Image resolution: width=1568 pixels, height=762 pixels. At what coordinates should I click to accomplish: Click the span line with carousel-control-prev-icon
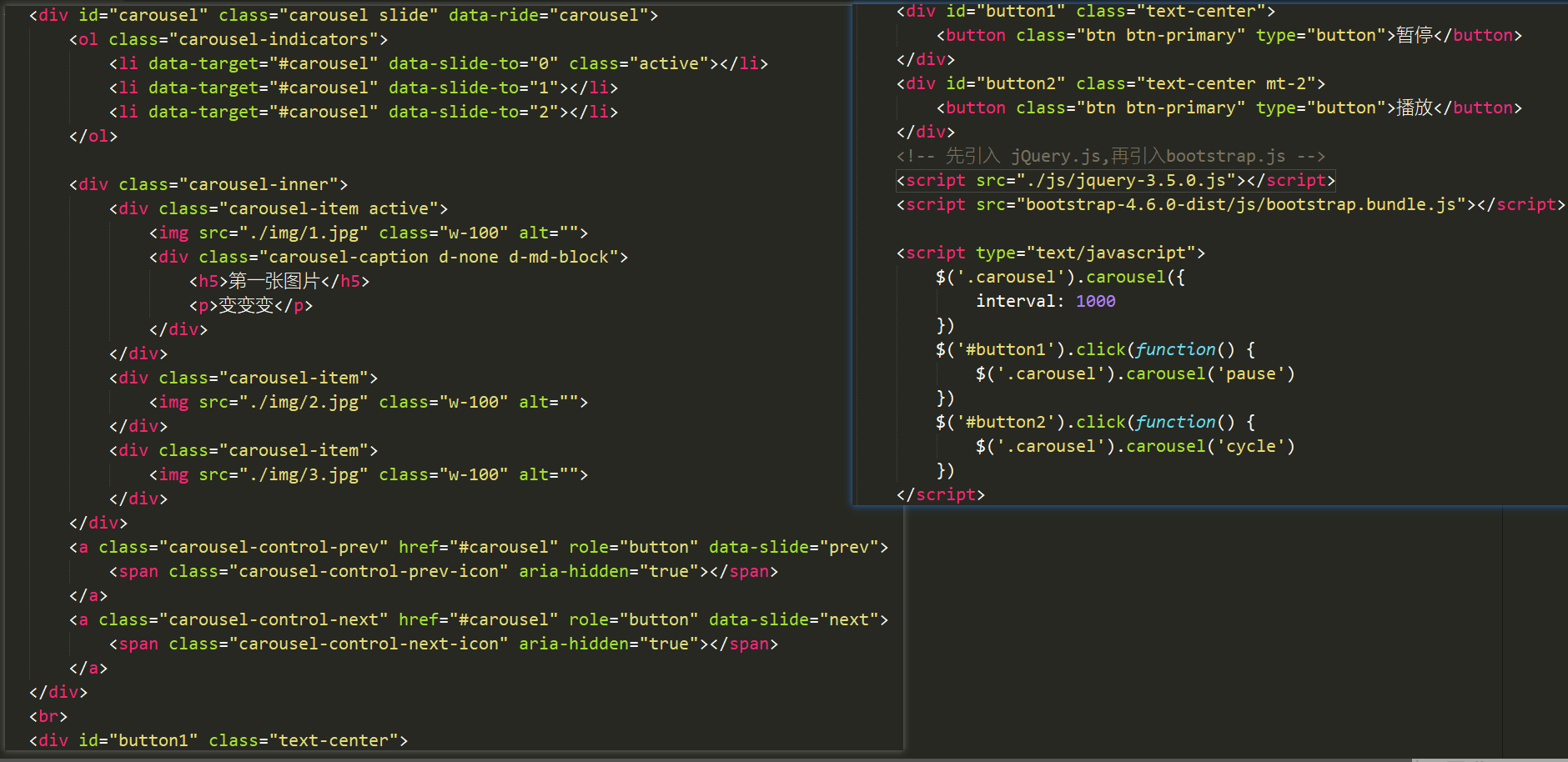[444, 571]
